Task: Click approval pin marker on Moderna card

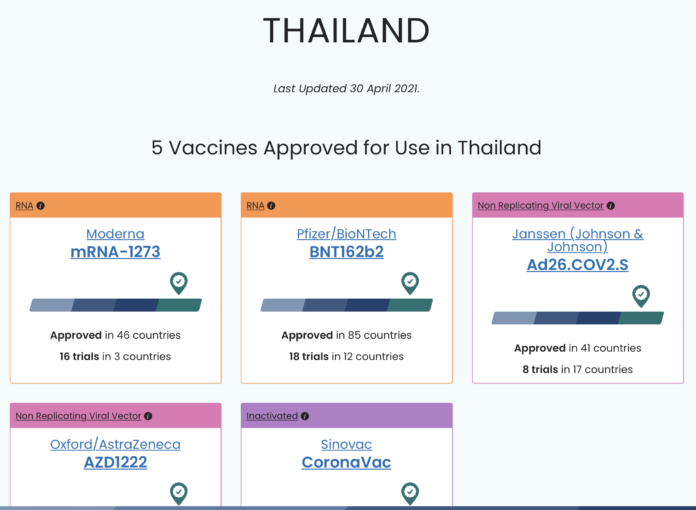Action: point(179,283)
